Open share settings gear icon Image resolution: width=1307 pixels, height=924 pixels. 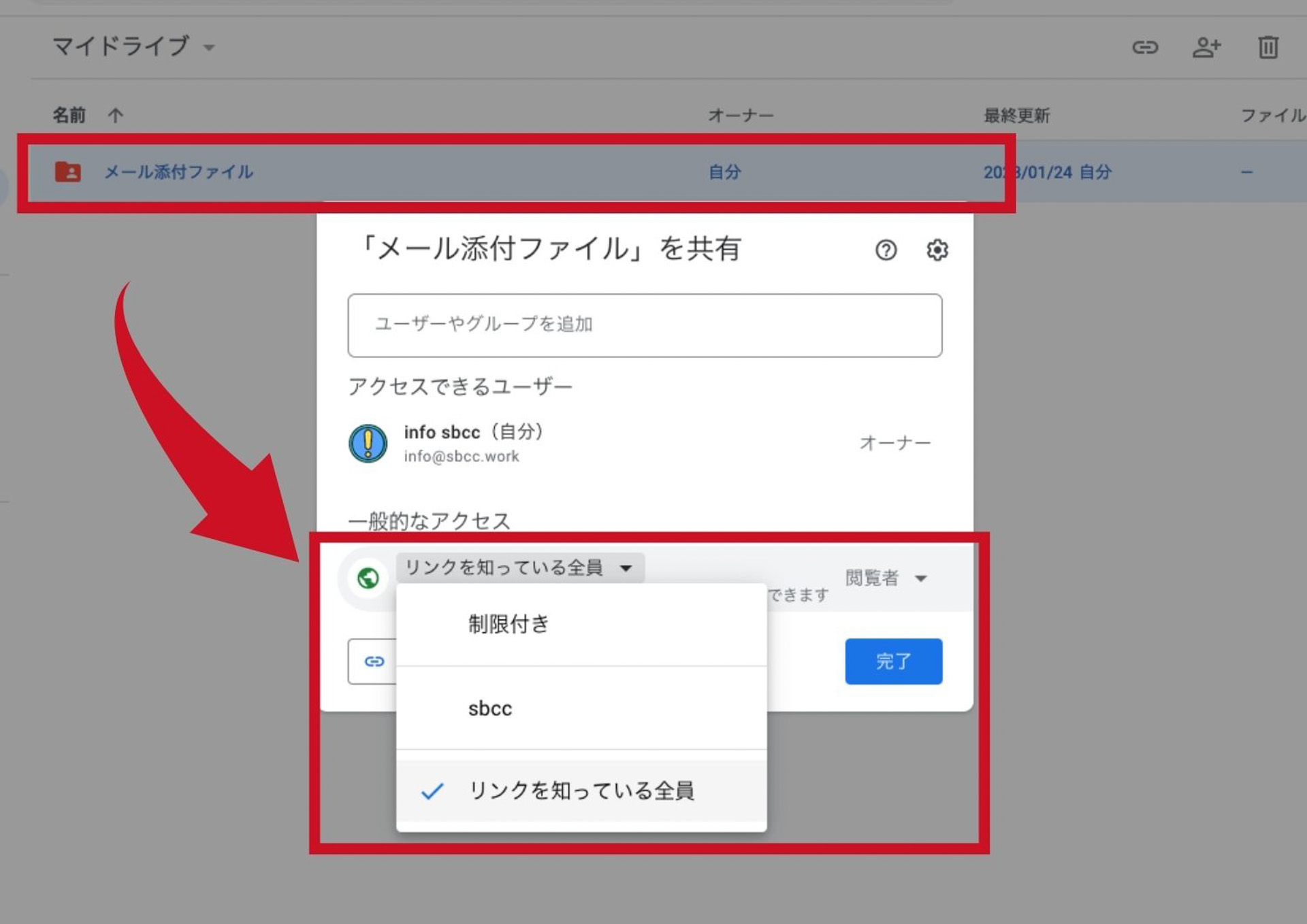tap(937, 250)
